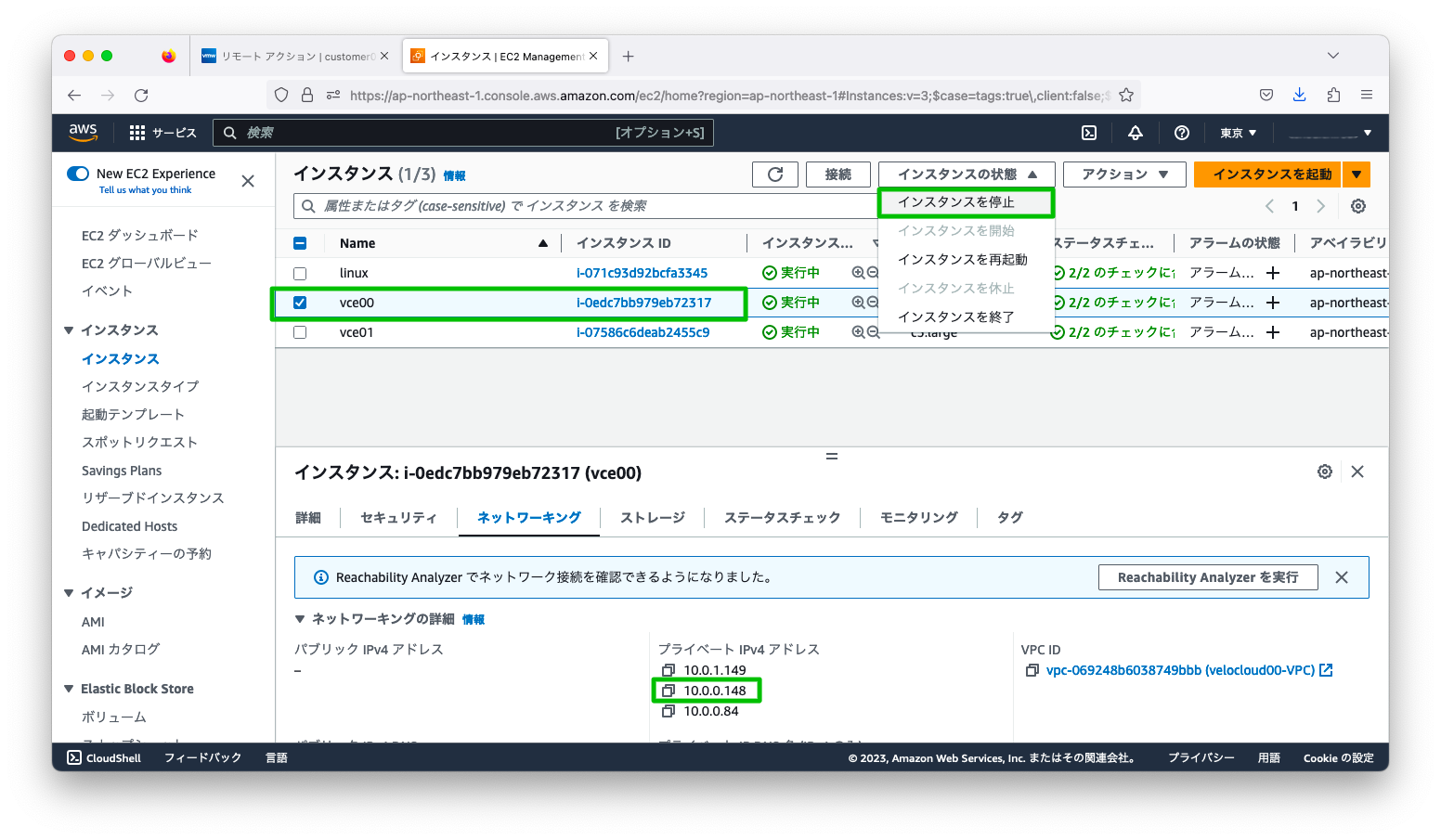Check the vce01 instance checkbox

click(x=300, y=332)
